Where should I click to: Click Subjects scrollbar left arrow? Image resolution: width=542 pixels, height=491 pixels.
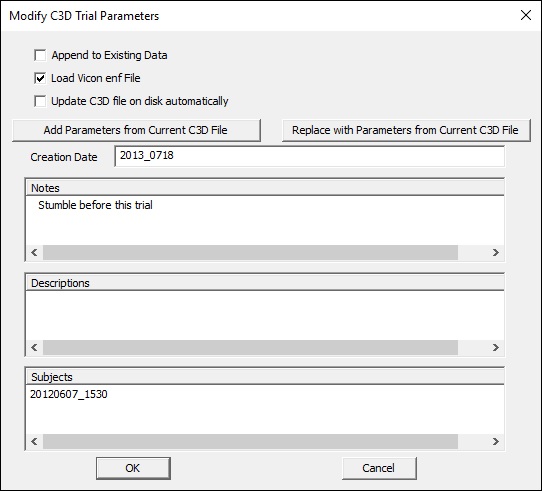click(x=34, y=441)
